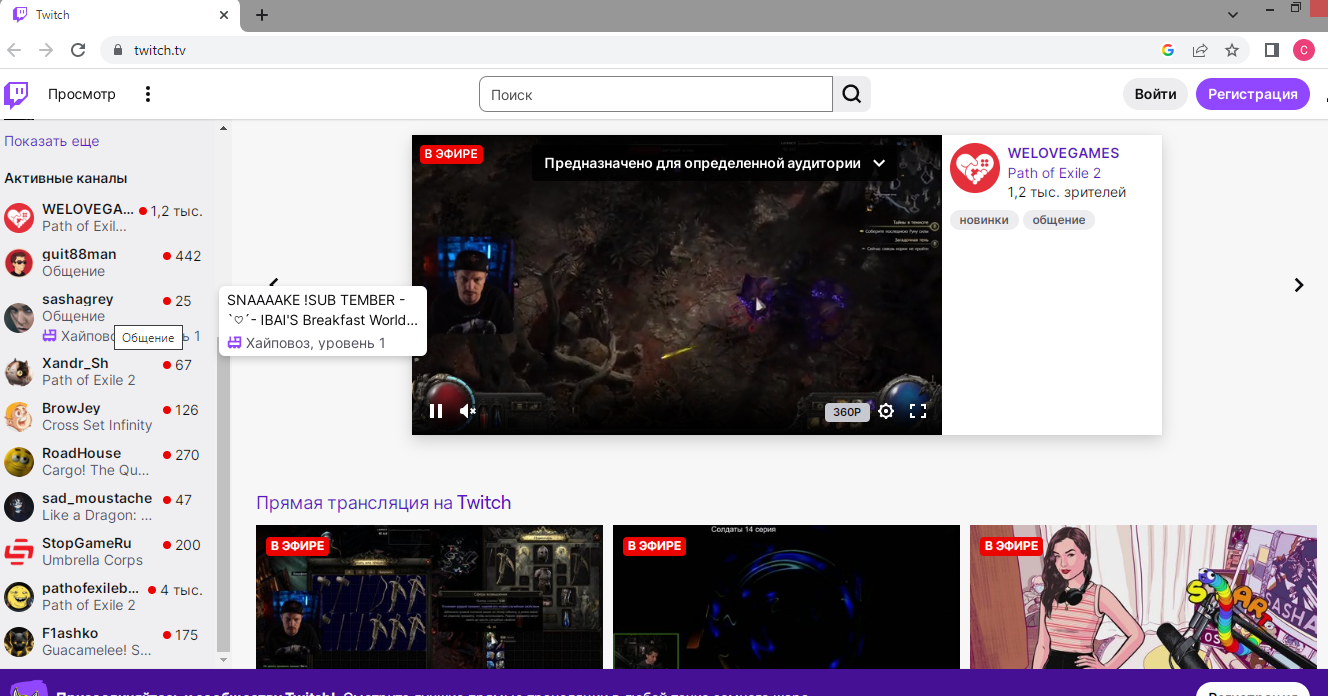Click guit88man channel name
Screen dimensions: 1328x696
(x=79, y=254)
